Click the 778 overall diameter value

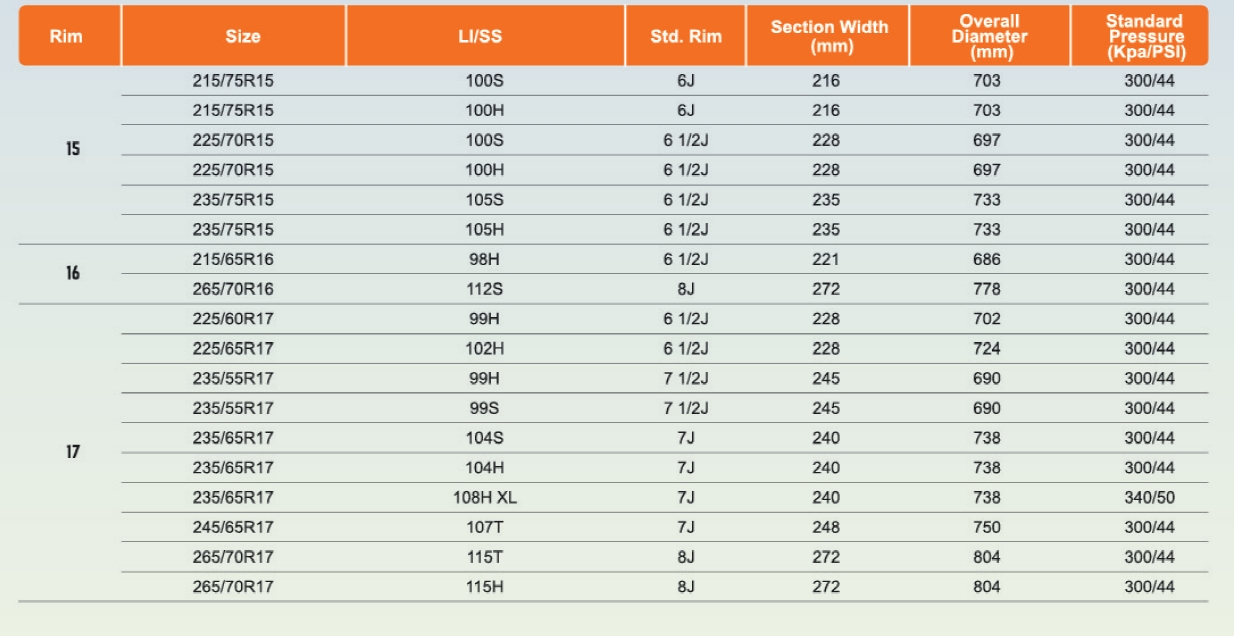pyautogui.click(x=986, y=289)
